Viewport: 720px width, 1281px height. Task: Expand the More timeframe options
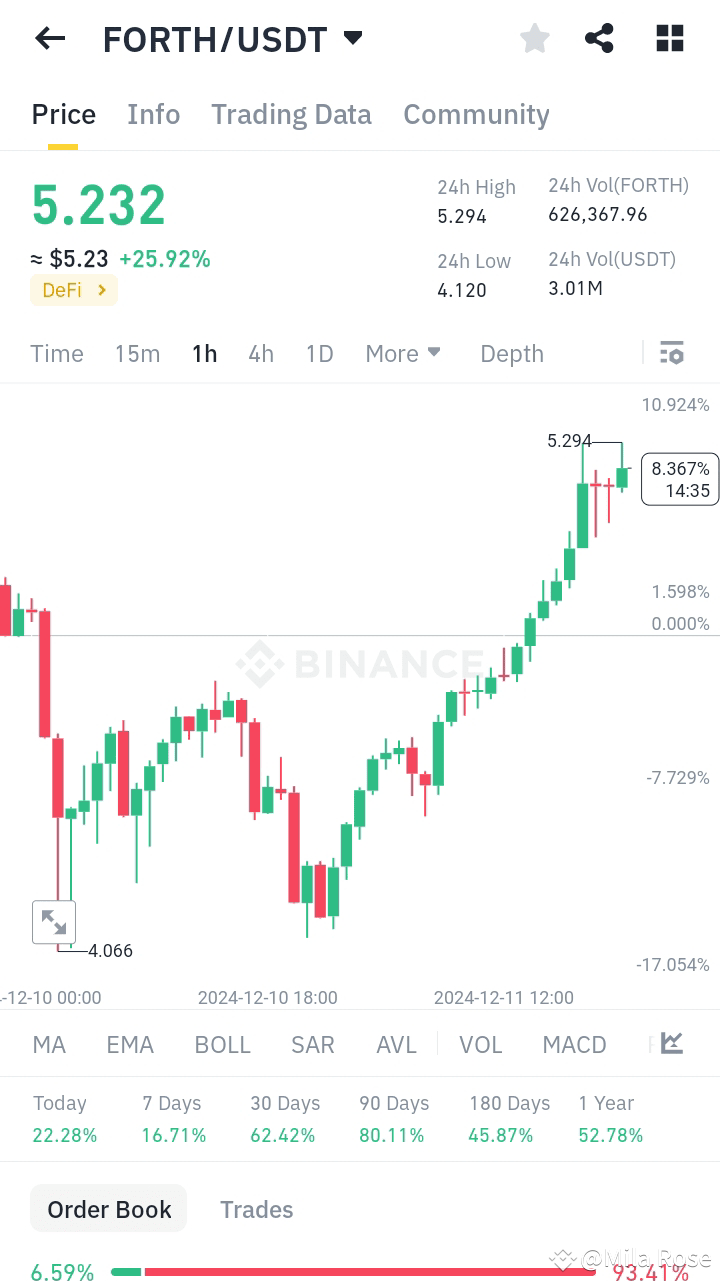tap(403, 353)
